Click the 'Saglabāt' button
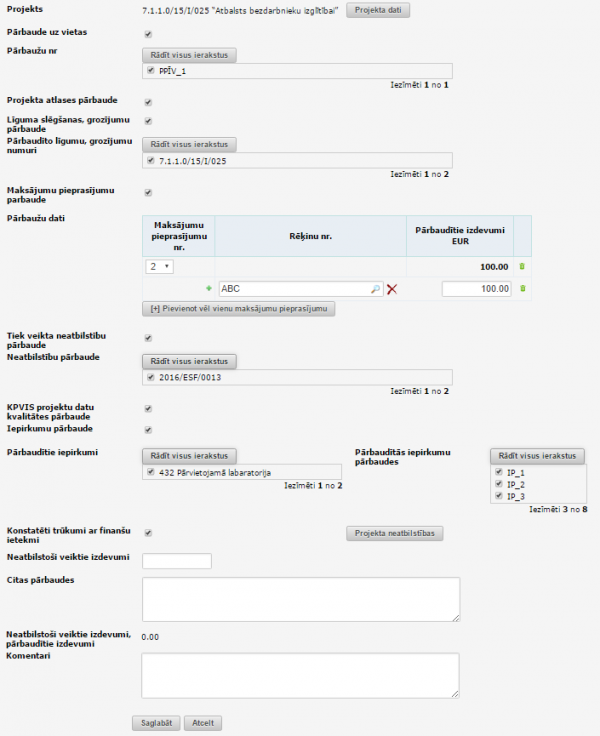Viewport: 600px width, 736px height. (156, 723)
